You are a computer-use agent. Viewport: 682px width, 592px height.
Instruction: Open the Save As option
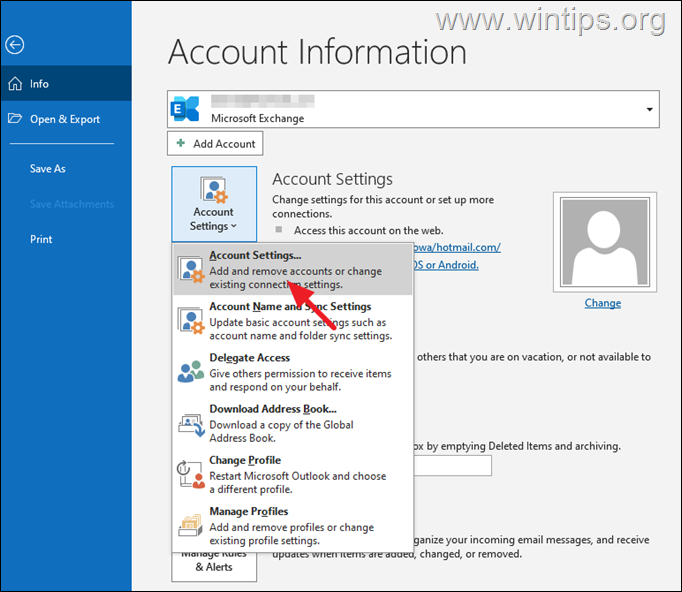[x=47, y=169]
